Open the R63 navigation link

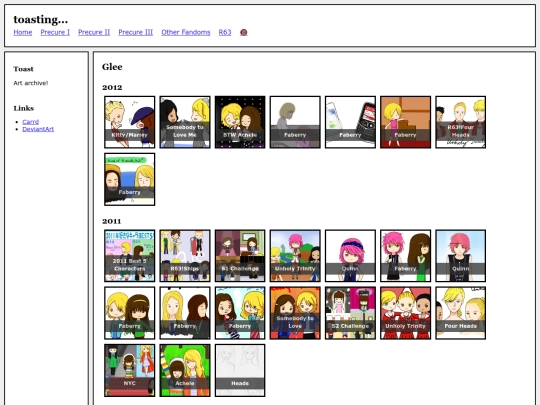pyautogui.click(x=225, y=32)
